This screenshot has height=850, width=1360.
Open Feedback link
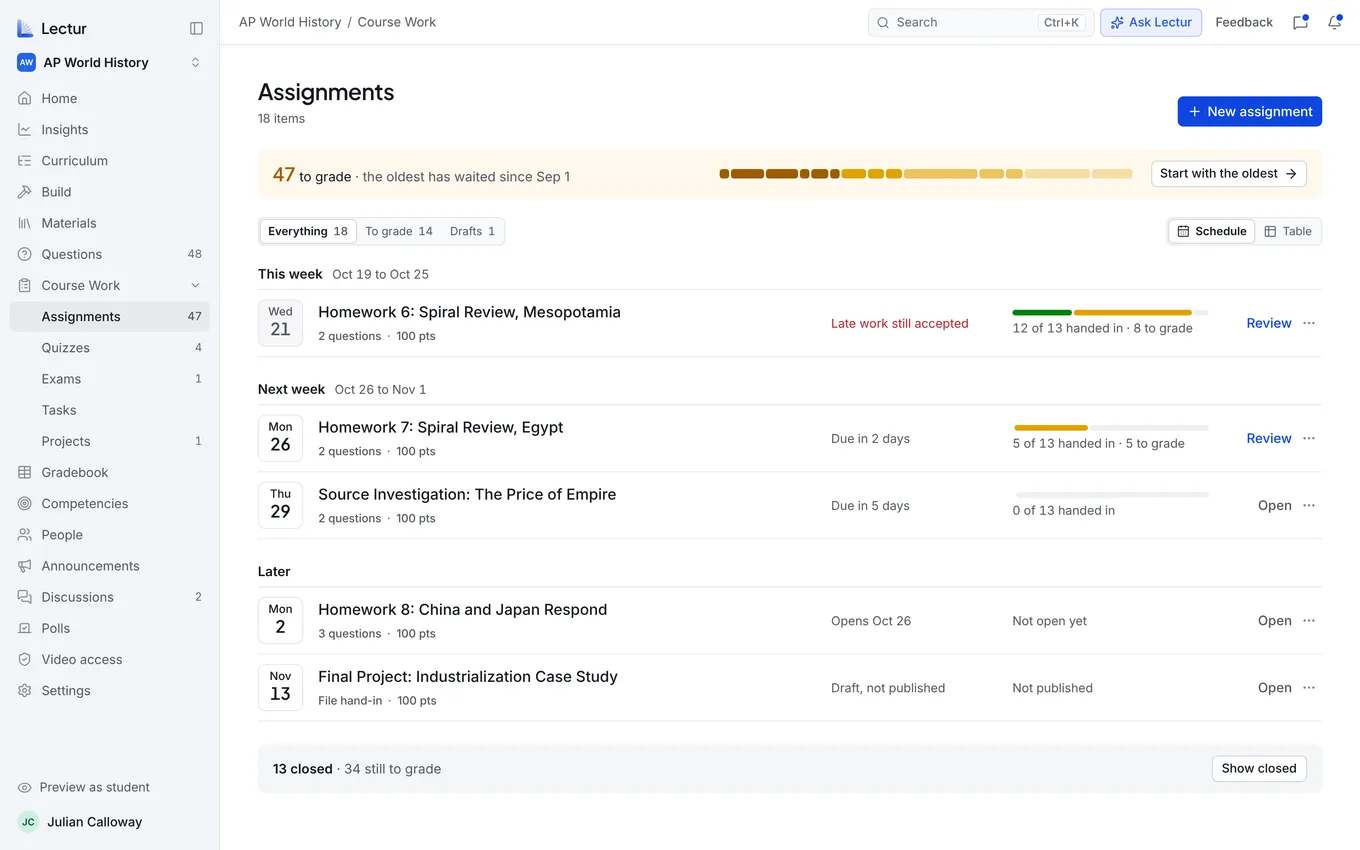coord(1244,22)
